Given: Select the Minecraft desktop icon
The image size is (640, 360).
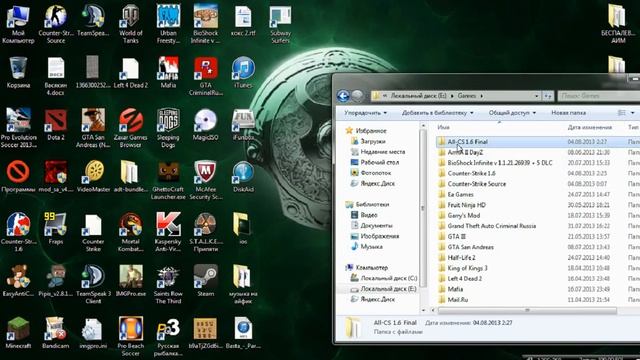Looking at the screenshot, I should point(18,333).
